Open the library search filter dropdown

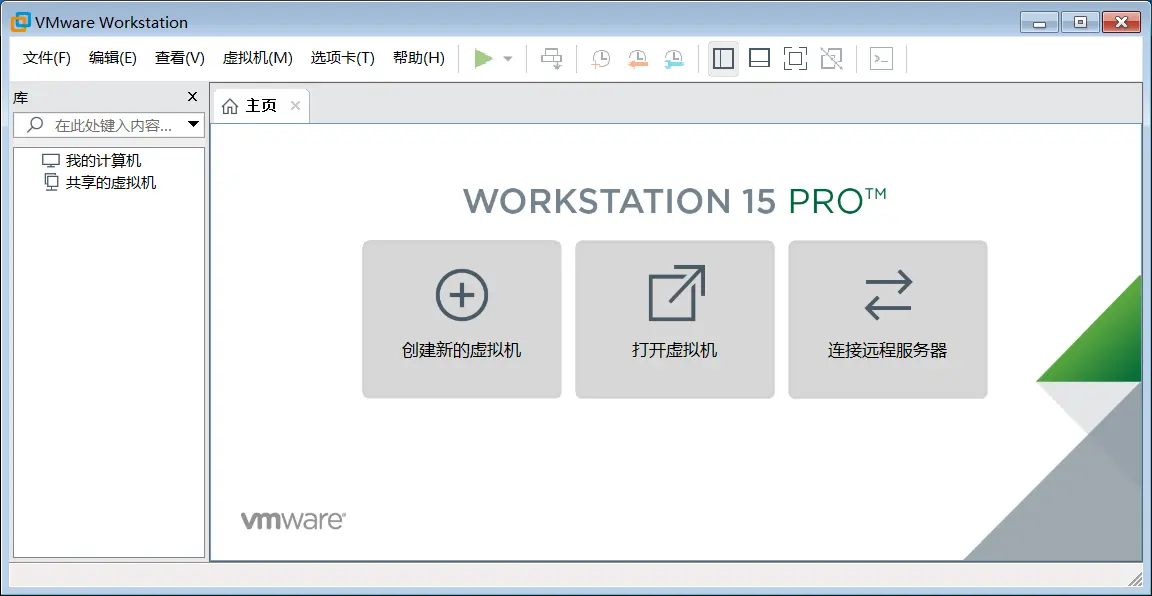[194, 124]
